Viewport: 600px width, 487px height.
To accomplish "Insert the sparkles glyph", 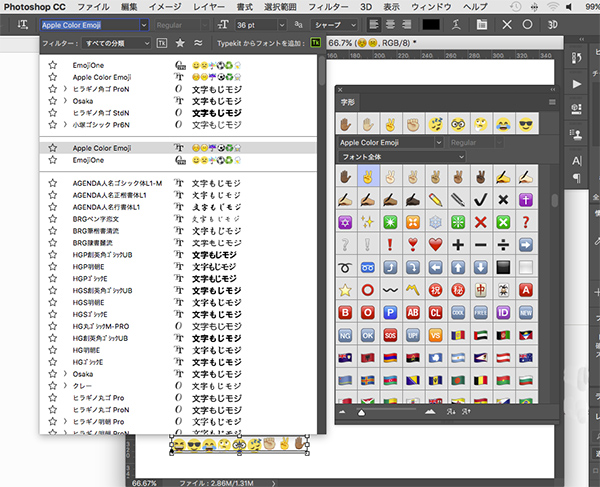I will tap(367, 222).
